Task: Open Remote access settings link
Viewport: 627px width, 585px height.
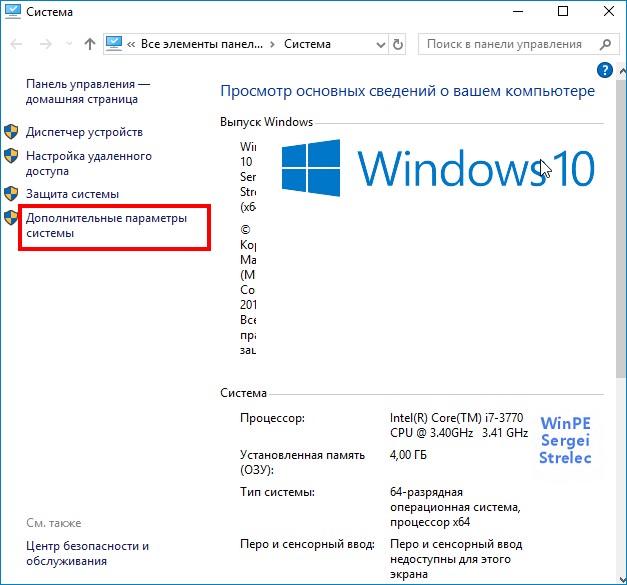Action: pyautogui.click(x=89, y=164)
